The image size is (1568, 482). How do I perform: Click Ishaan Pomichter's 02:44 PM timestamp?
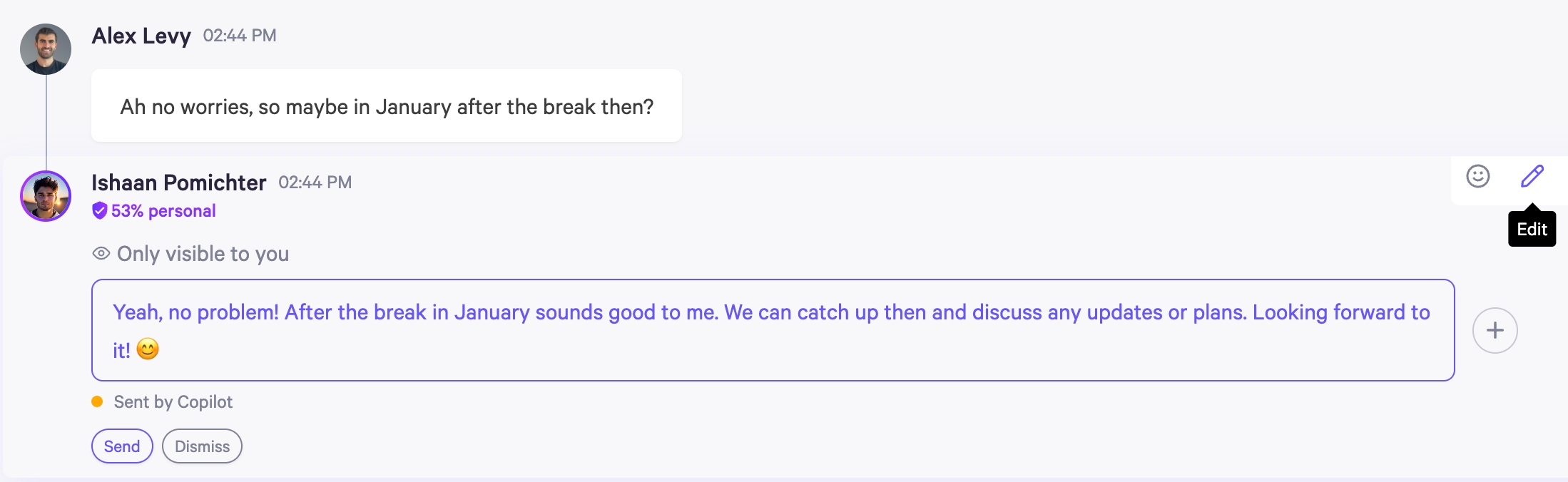315,183
